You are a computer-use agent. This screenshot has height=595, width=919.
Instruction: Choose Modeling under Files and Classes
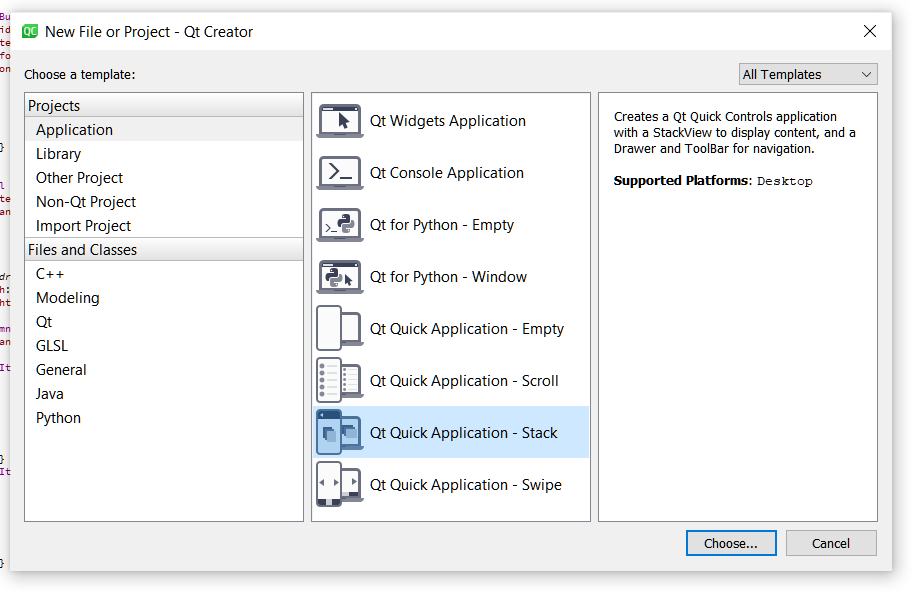tap(67, 298)
